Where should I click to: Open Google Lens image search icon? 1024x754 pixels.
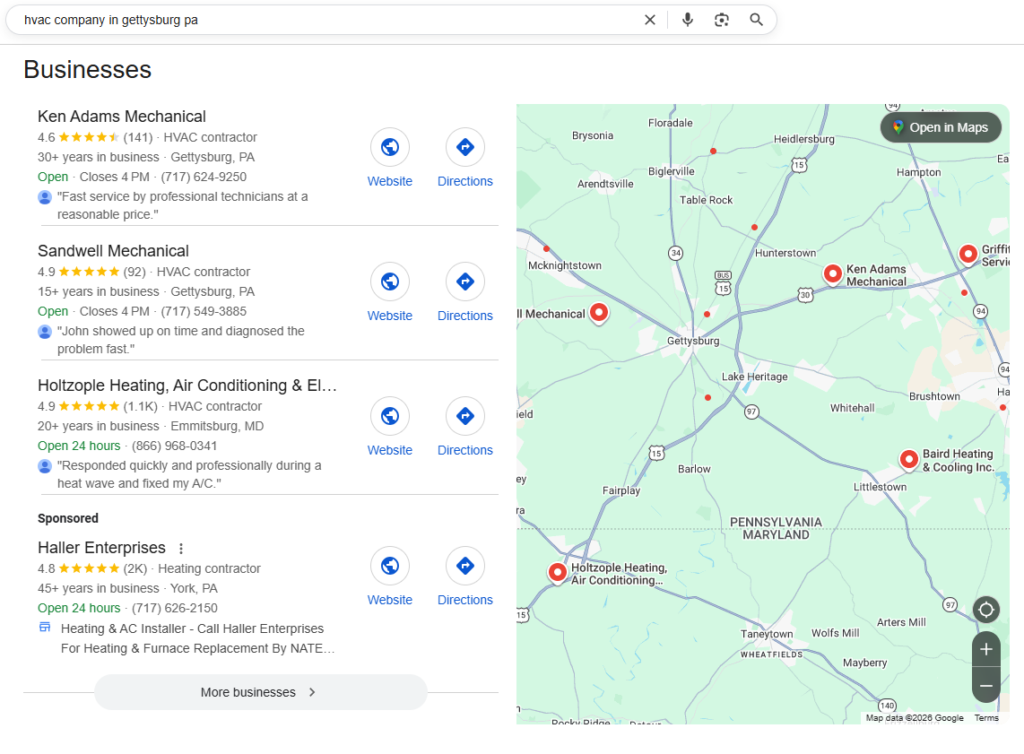(x=721, y=19)
